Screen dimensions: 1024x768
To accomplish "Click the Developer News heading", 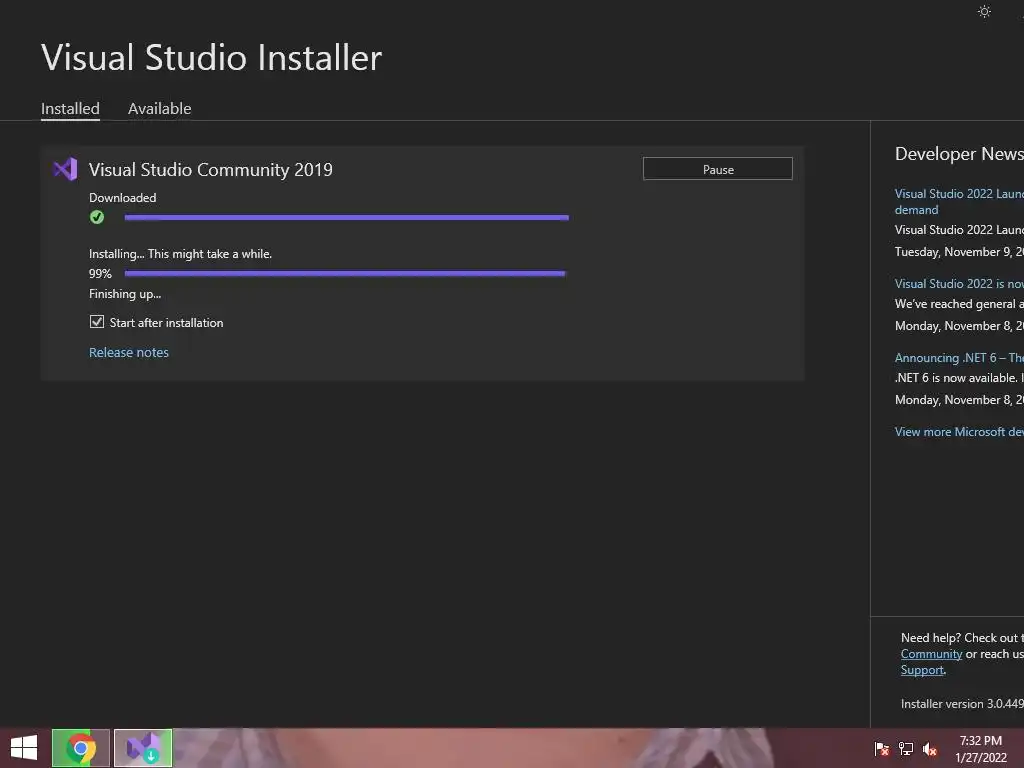I will coord(959,154).
